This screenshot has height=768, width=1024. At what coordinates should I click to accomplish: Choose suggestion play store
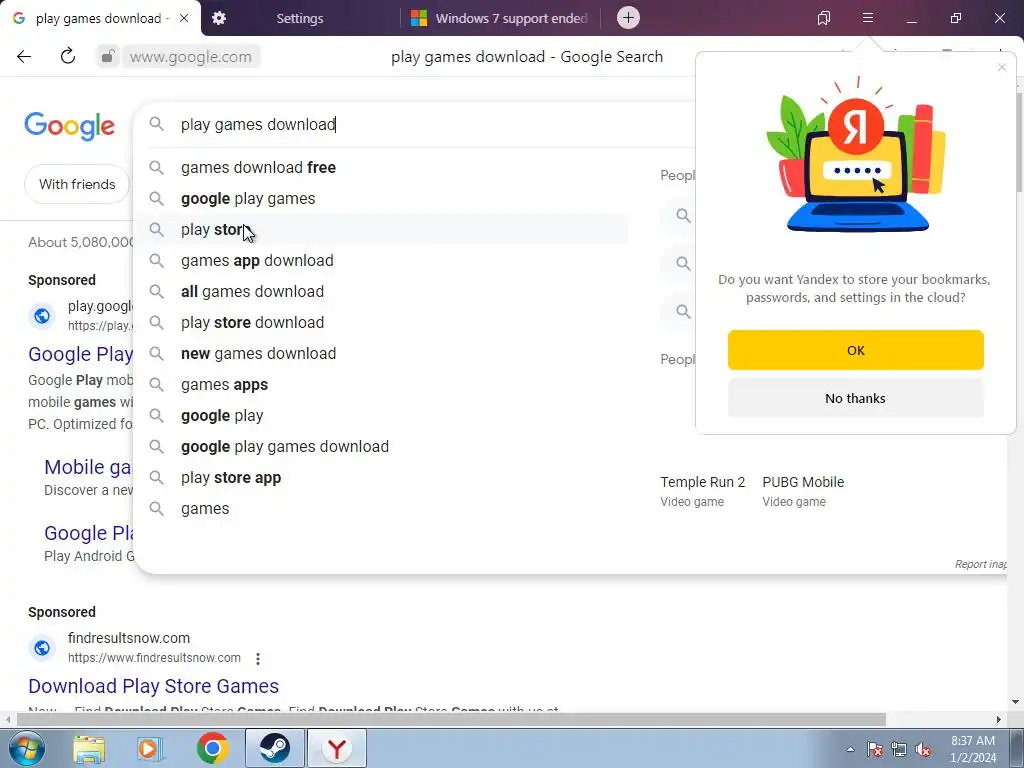click(x=383, y=230)
